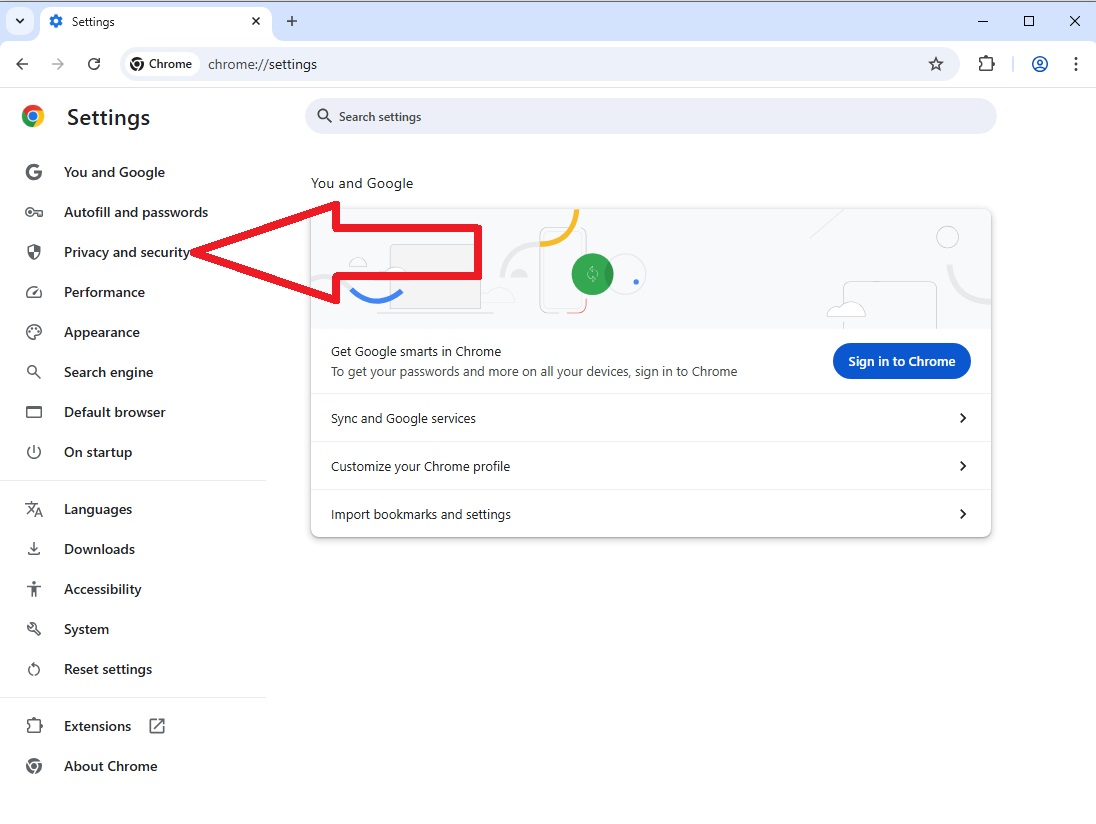Open Extensions page link
The height and width of the screenshot is (824, 1096).
97,726
